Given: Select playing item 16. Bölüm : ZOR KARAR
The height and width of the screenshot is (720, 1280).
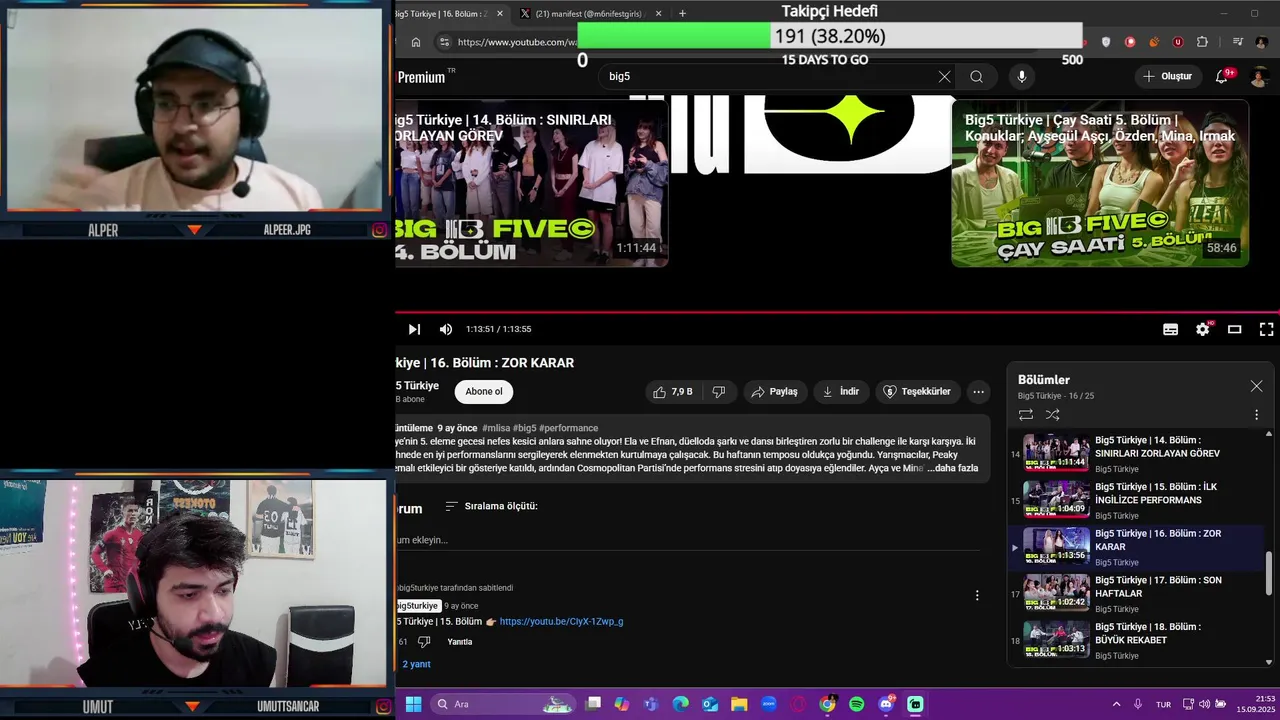Looking at the screenshot, I should click(1136, 548).
